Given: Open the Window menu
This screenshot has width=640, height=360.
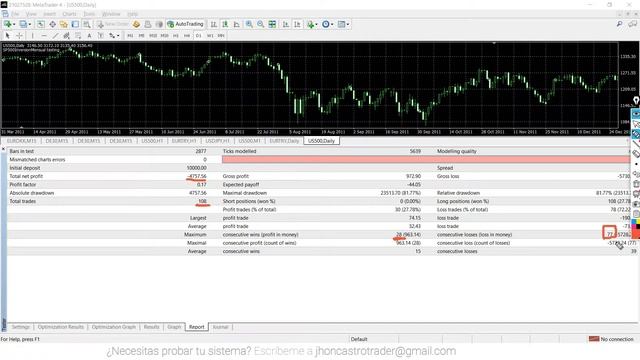Looking at the screenshot, I should click(111, 14).
